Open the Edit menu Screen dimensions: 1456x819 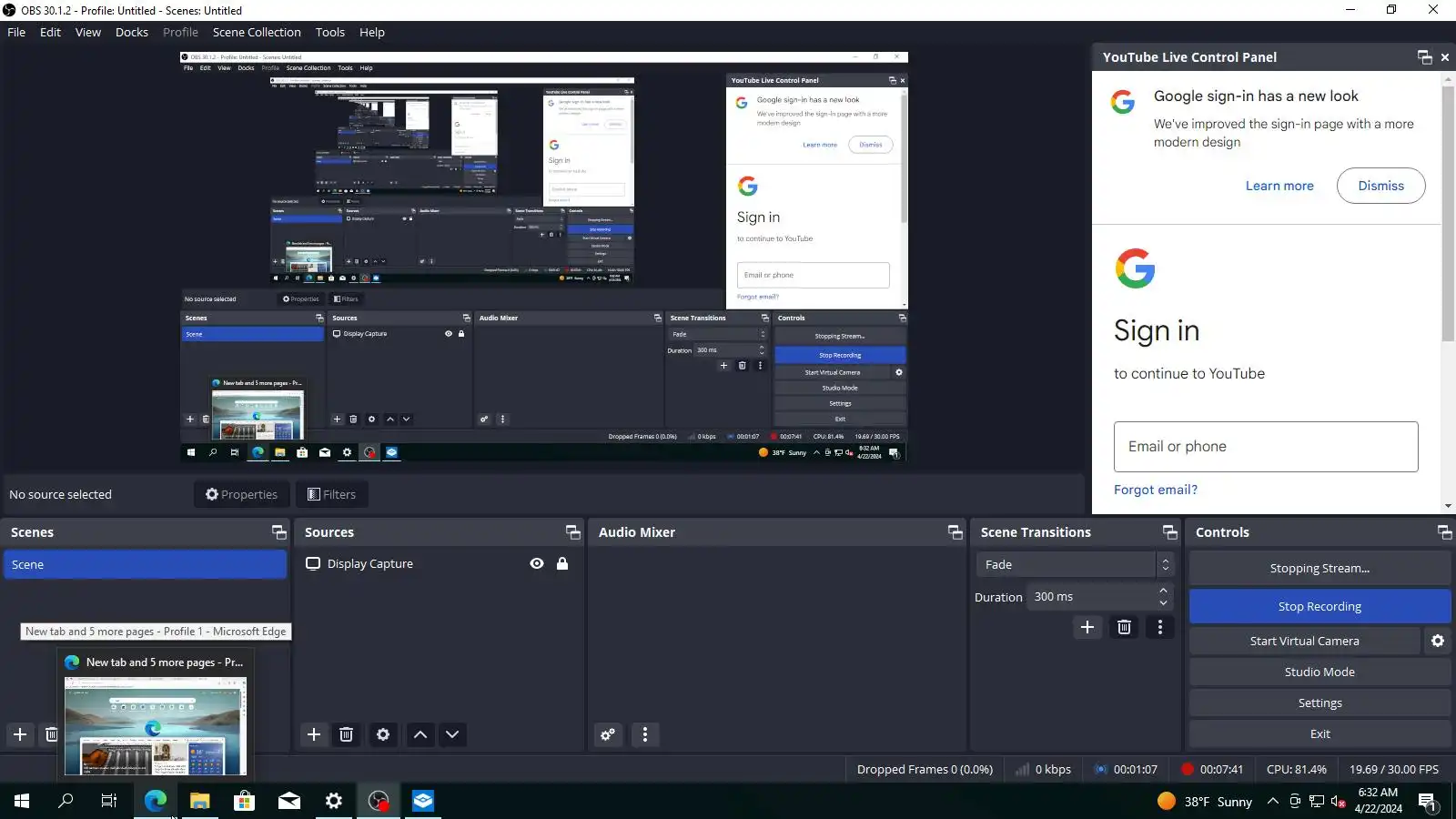pos(50,32)
